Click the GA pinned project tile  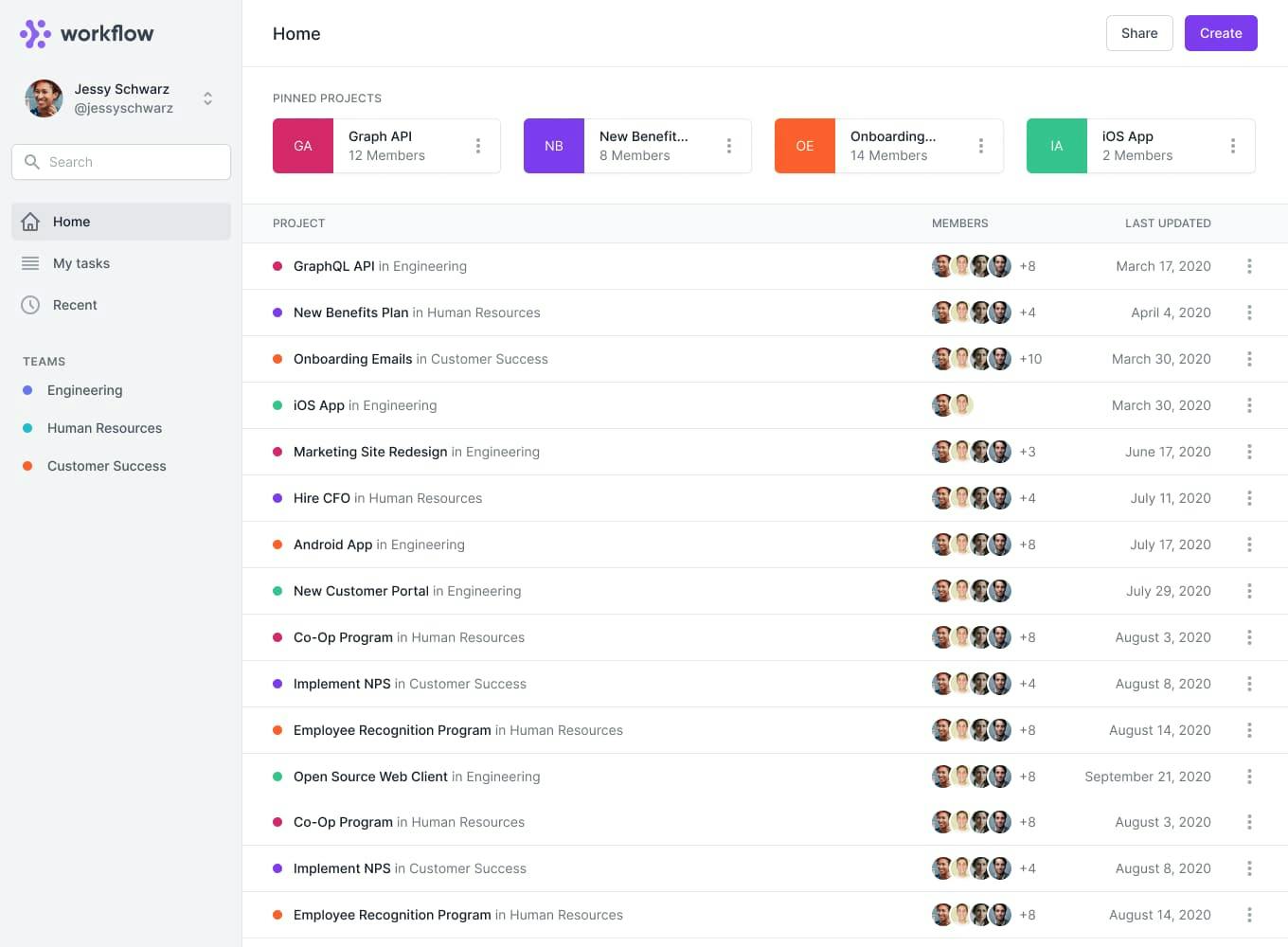(x=303, y=146)
